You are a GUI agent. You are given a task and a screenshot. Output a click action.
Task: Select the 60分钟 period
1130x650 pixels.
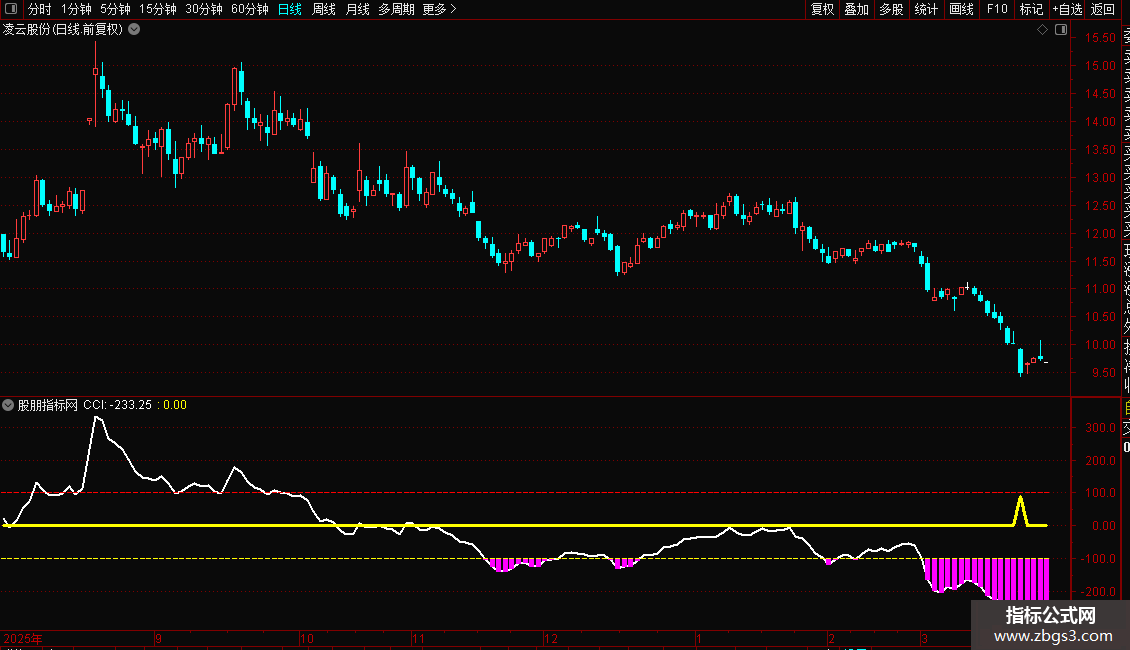click(250, 9)
